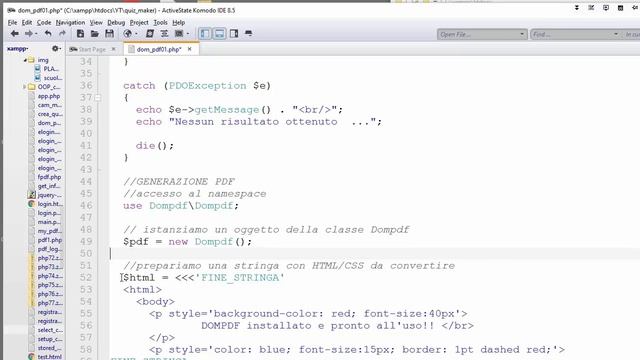This screenshot has width=640, height=360.
Task: Click the Open File folder icon
Action: (95, 34)
